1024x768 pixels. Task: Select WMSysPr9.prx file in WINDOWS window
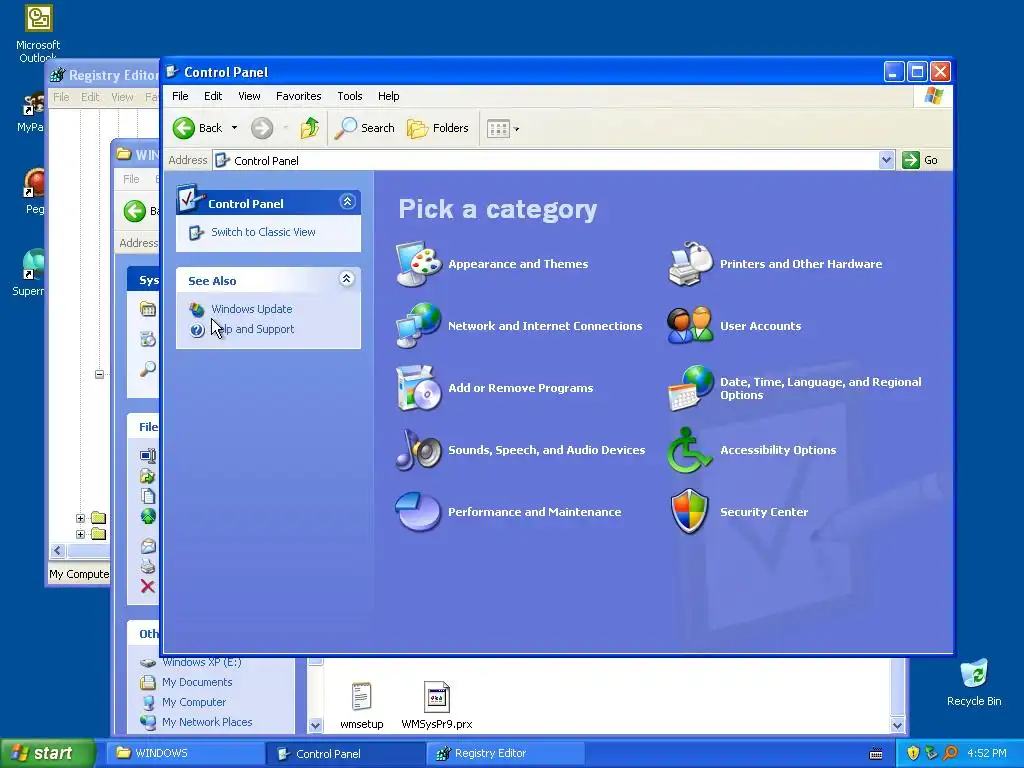coord(436,705)
